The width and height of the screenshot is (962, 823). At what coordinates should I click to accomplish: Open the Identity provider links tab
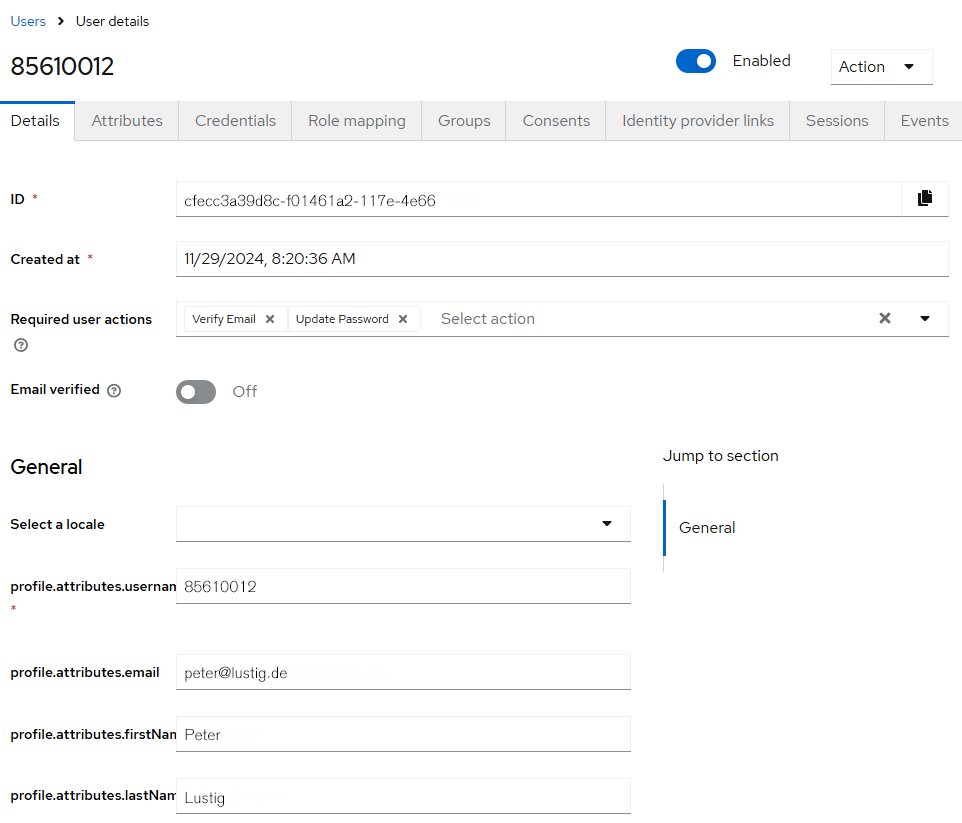(x=698, y=121)
